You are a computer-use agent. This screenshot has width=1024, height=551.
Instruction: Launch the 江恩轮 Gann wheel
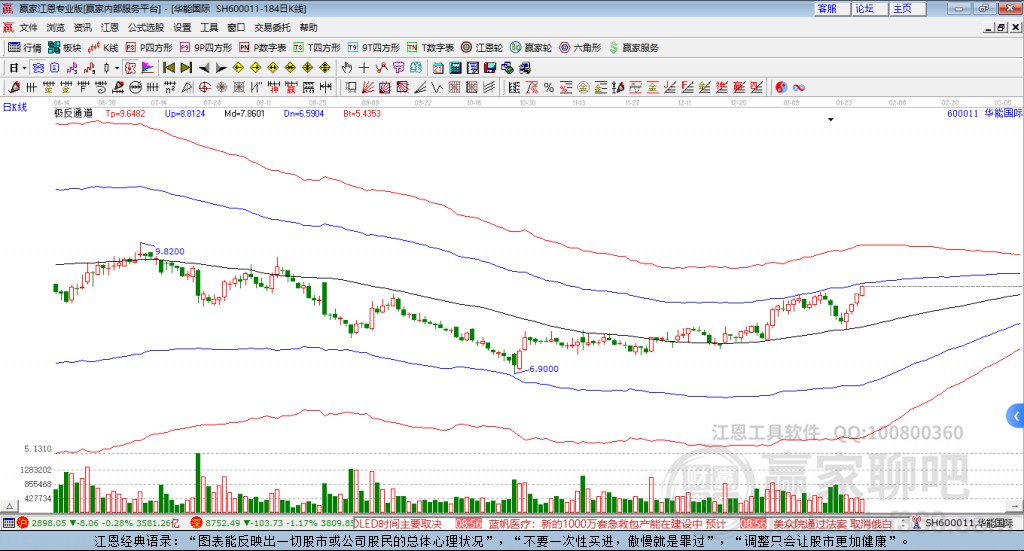(x=482, y=48)
